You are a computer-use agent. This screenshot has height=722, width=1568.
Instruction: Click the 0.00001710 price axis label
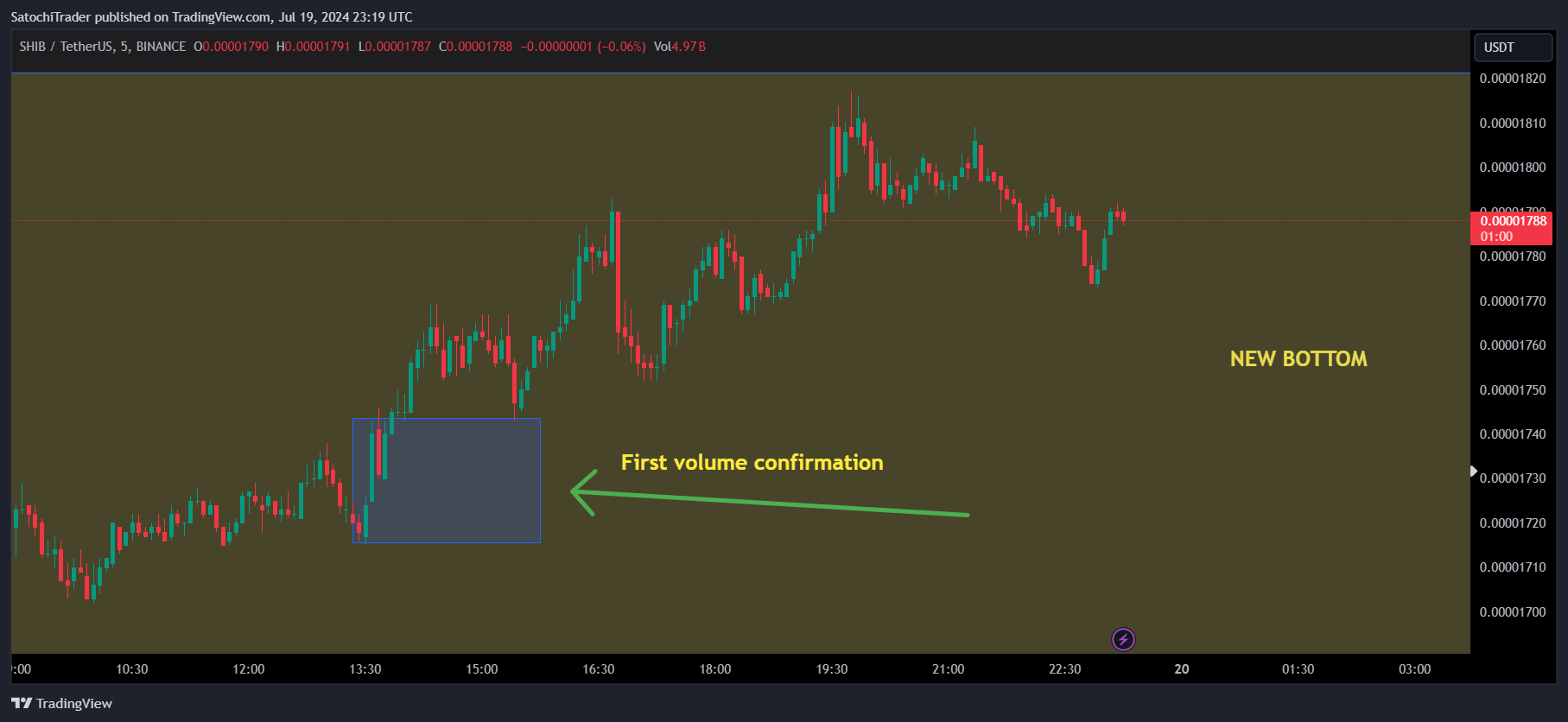[1513, 567]
